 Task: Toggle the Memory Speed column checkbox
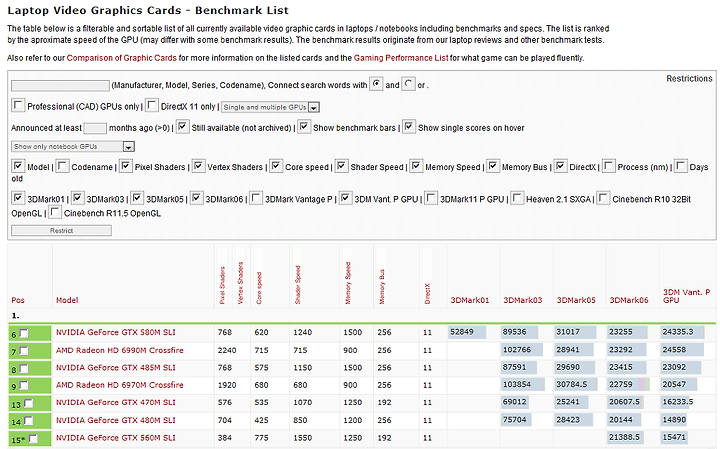pos(416,166)
